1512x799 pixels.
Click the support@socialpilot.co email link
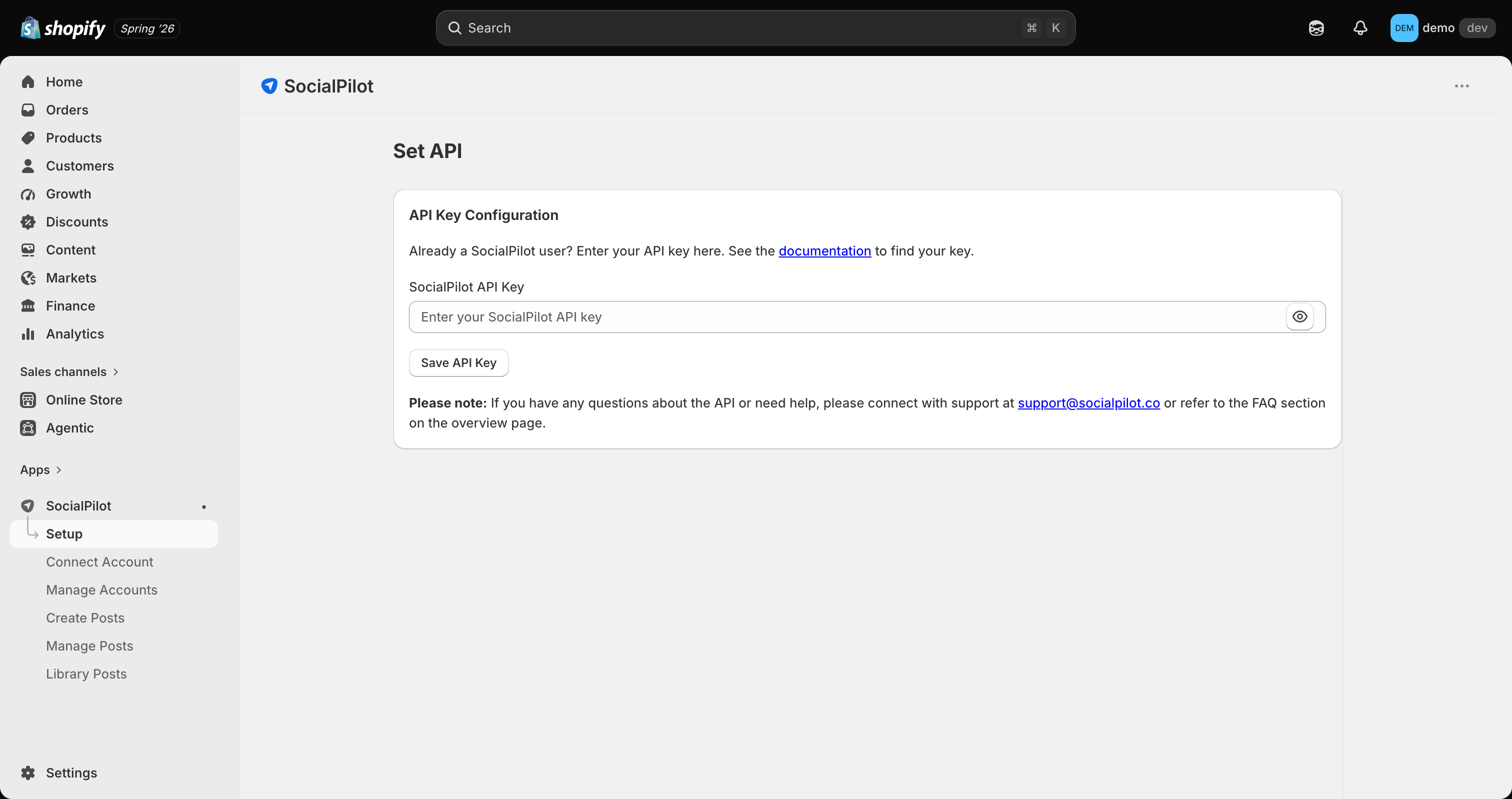tap(1089, 403)
